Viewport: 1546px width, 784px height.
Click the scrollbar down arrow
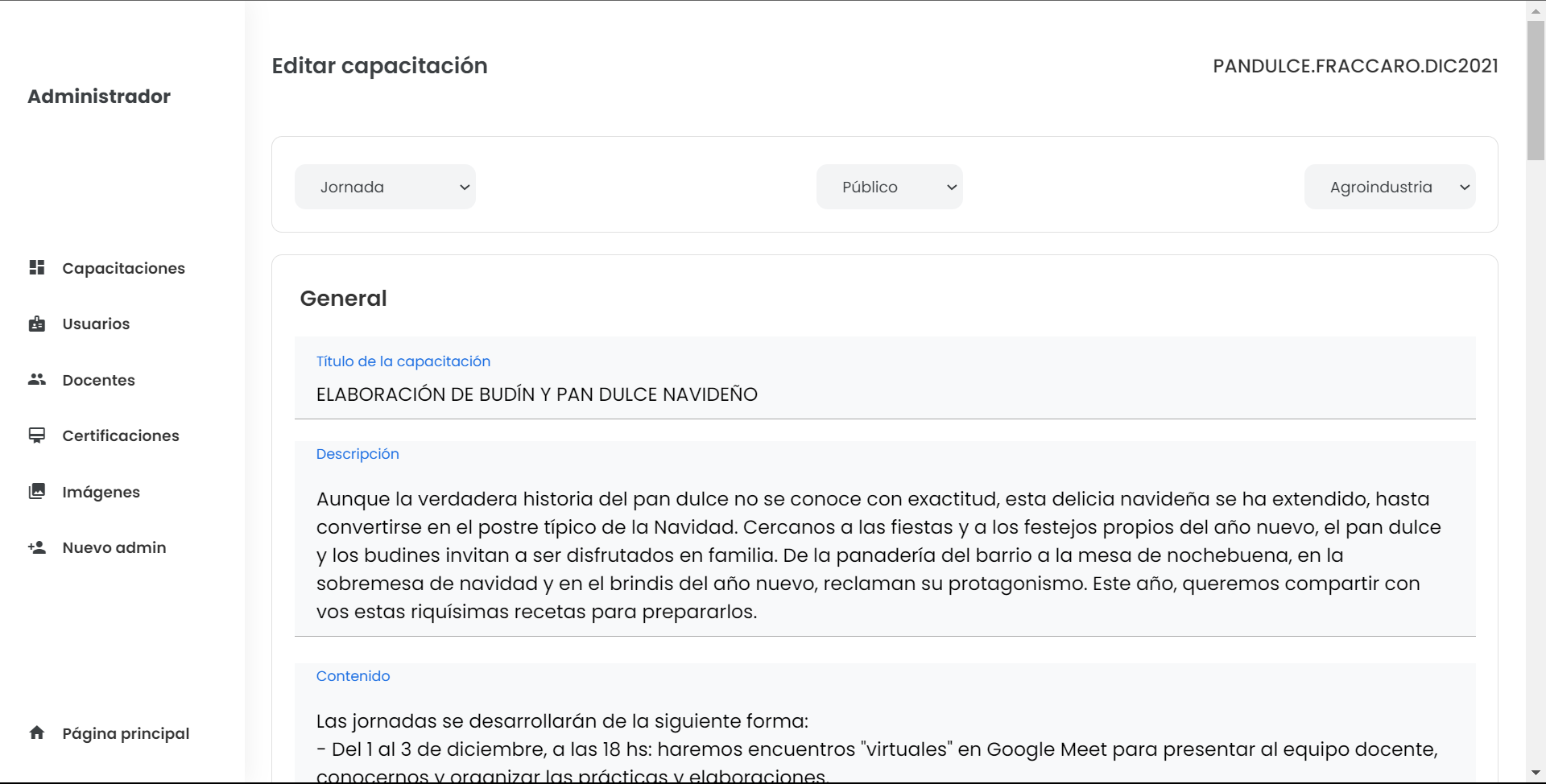1536,774
